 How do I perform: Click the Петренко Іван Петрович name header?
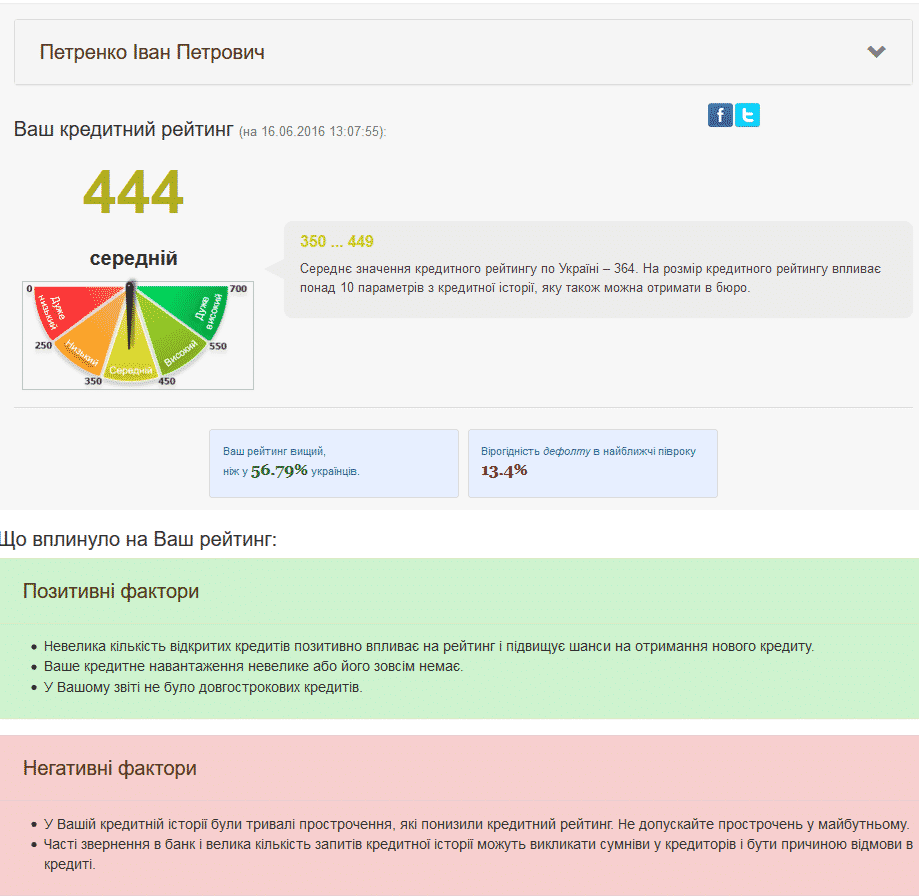pos(152,52)
